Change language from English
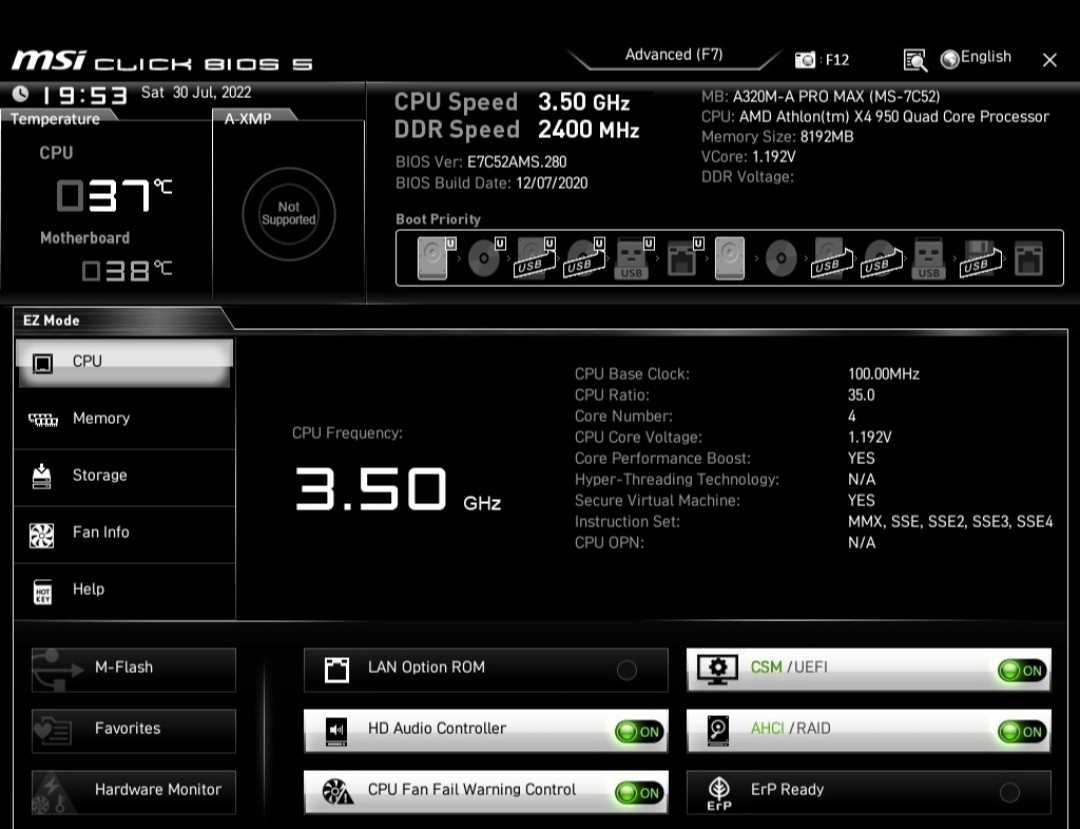This screenshot has width=1080, height=829. [x=986, y=57]
